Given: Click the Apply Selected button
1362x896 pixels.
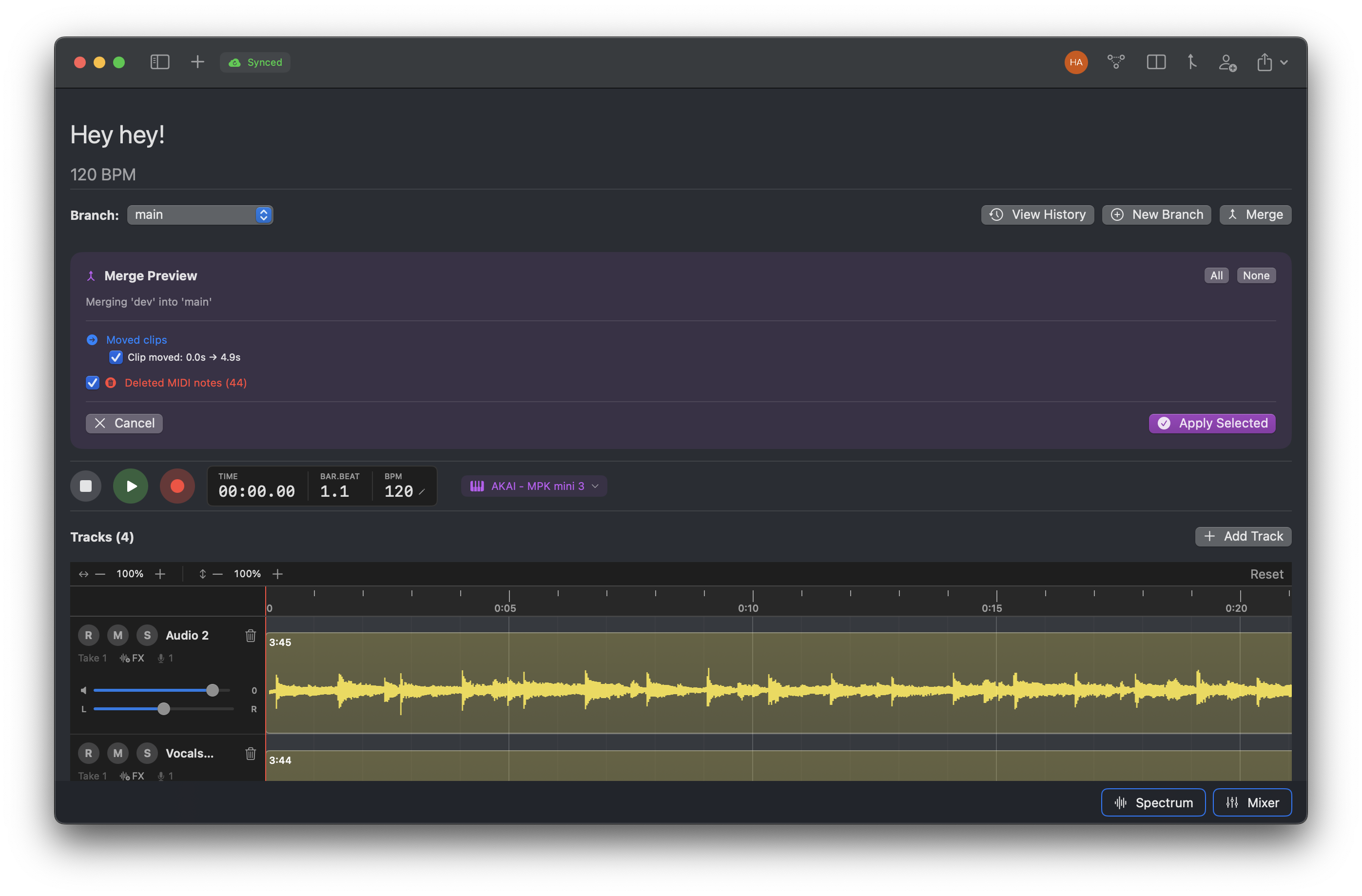Looking at the screenshot, I should coord(1211,423).
